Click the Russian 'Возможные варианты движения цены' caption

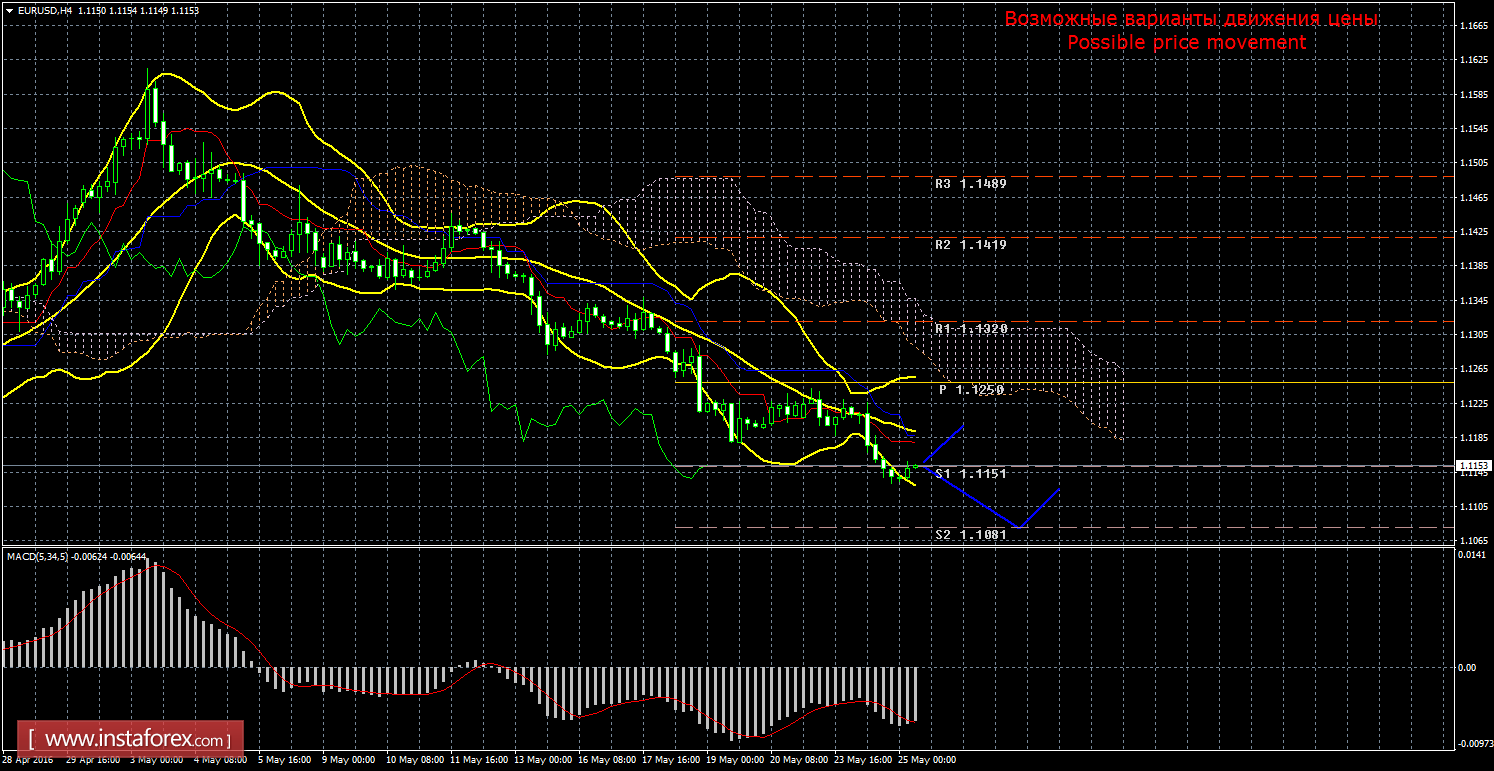(1191, 19)
